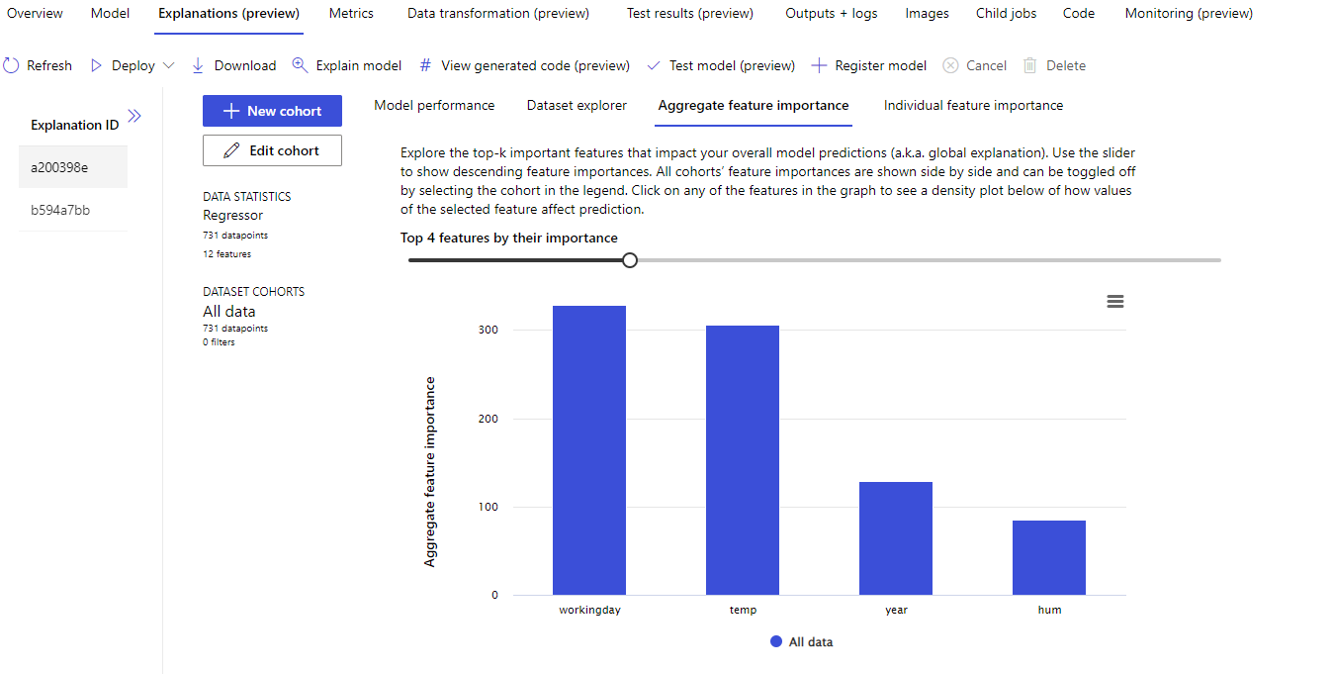Viewport: 1320px width, 674px height.
Task: Click the Cancel circle-x icon
Action: click(x=949, y=65)
